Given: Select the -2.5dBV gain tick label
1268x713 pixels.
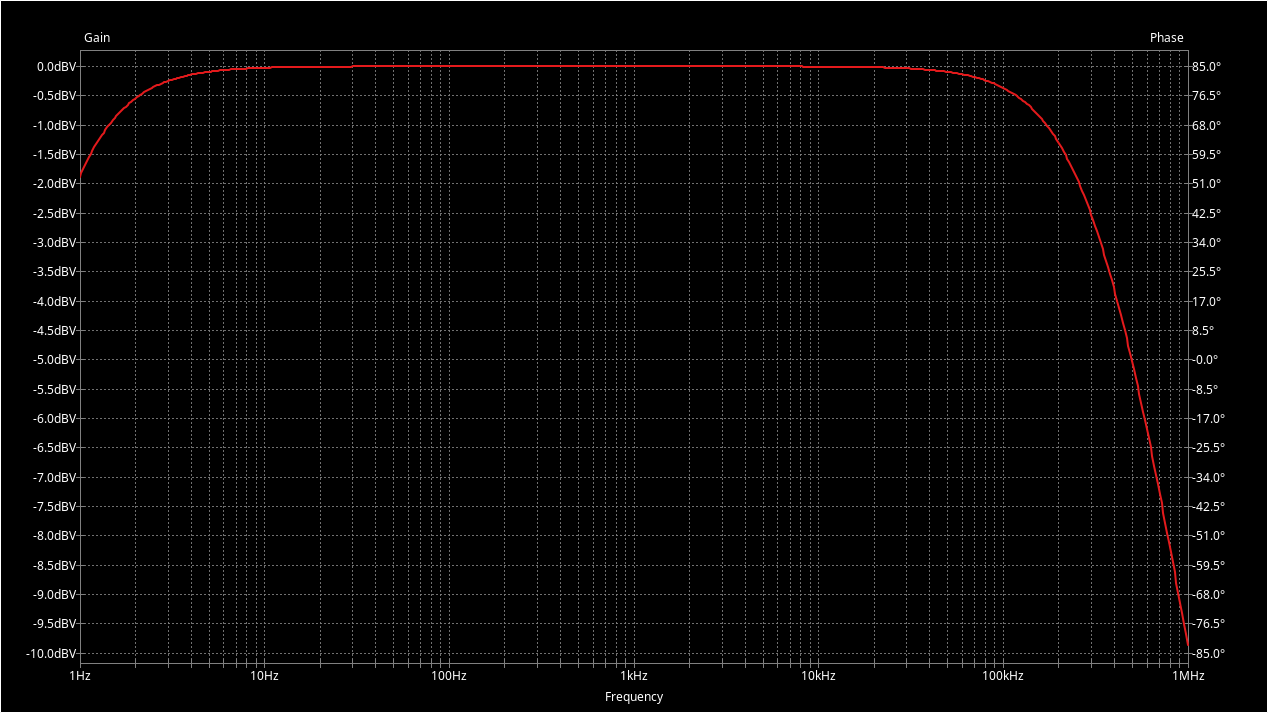Looking at the screenshot, I should [x=54, y=214].
